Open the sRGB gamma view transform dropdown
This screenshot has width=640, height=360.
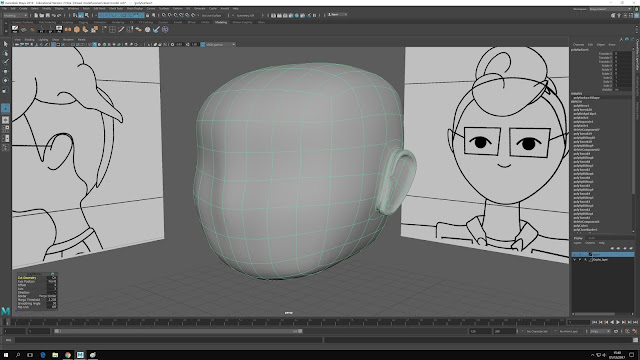coord(220,44)
